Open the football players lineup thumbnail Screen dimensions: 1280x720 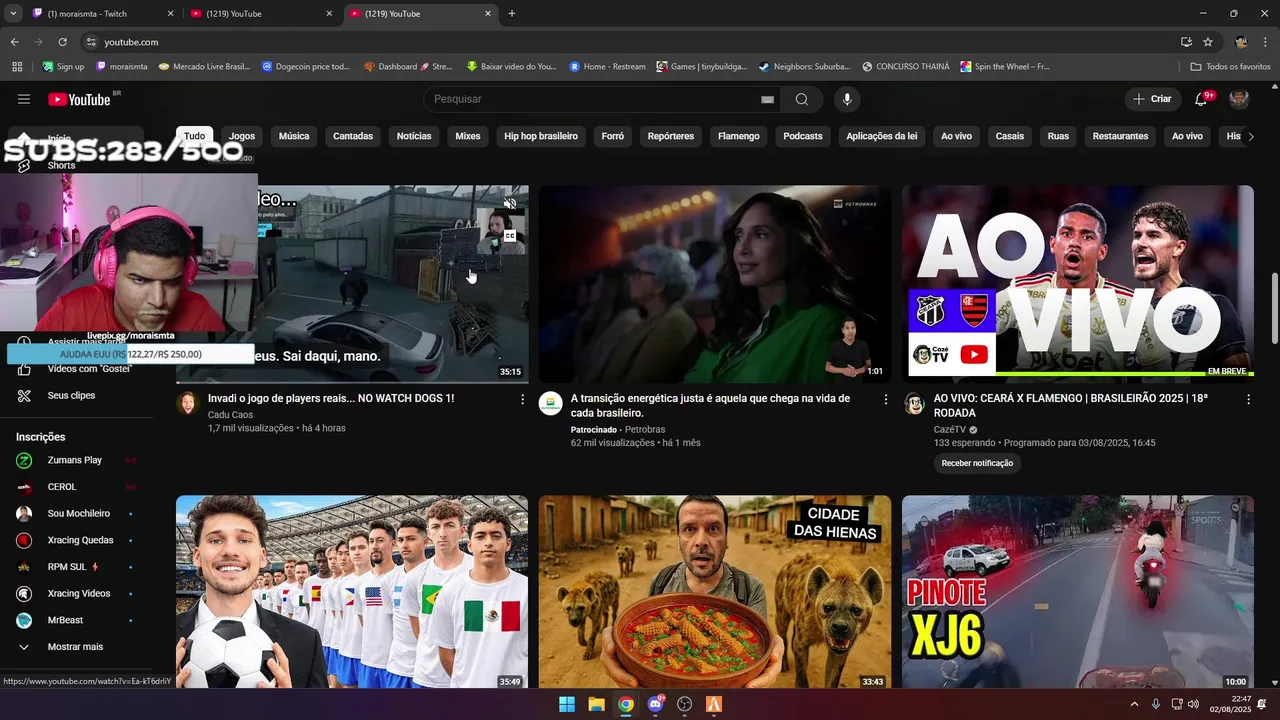point(352,591)
